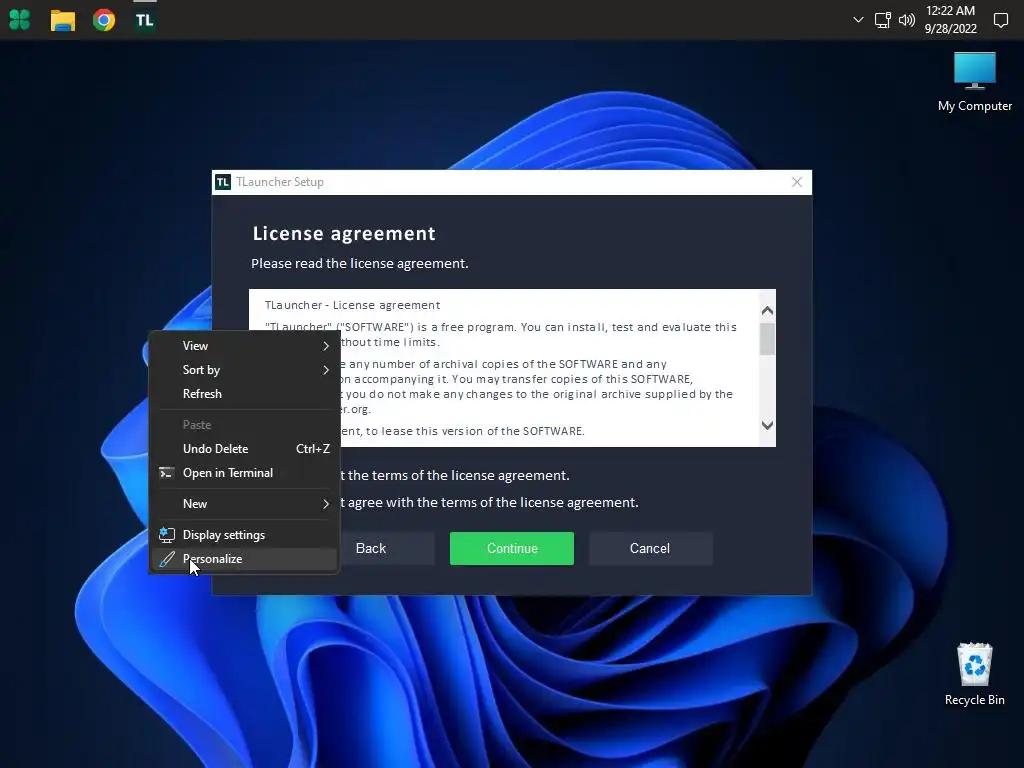Choose Display settings from context menu
This screenshot has width=1024, height=768.
tap(244, 535)
